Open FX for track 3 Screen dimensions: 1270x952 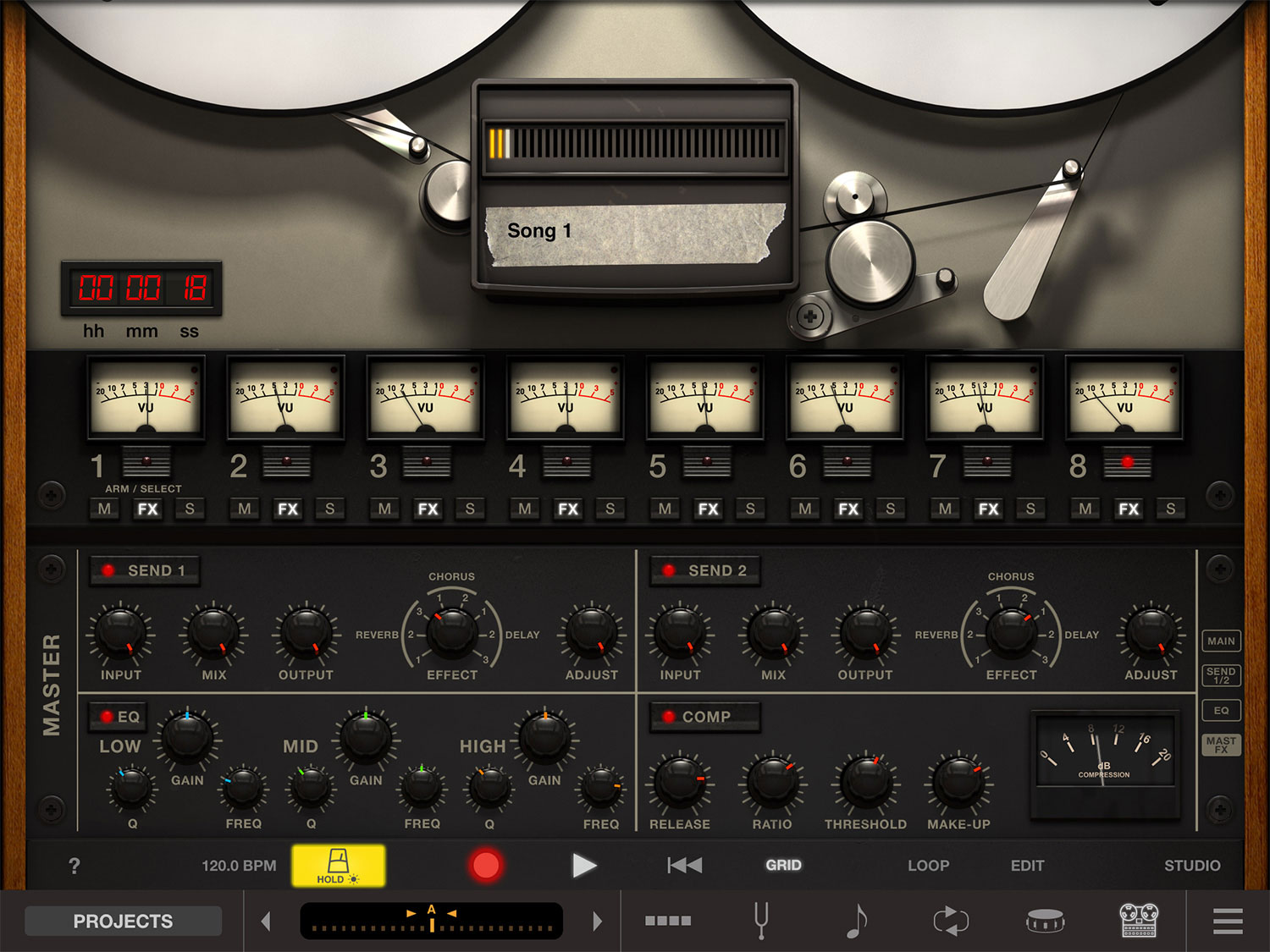428,509
